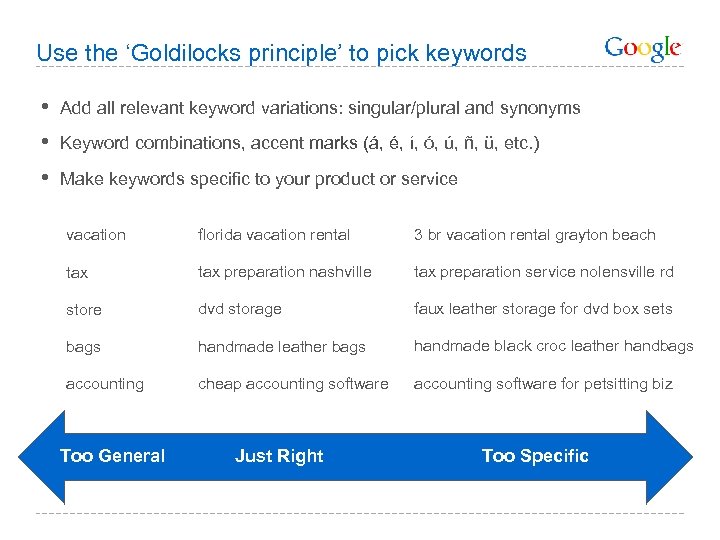This screenshot has height=540, width=720.
Task: Click 'tax preparation nashville' text
Action: pyautogui.click(x=284, y=272)
